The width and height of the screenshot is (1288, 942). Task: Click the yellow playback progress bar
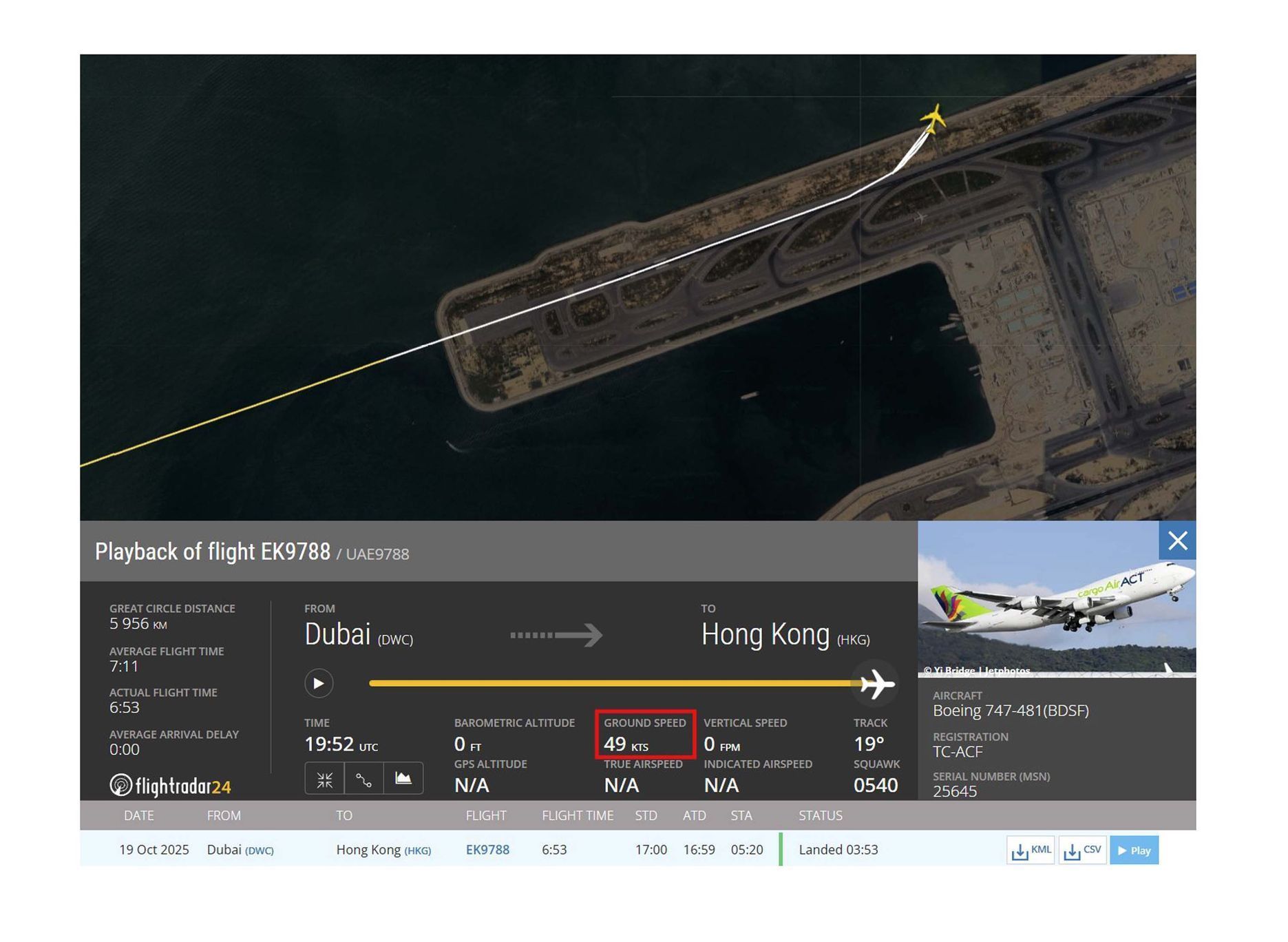pos(606,684)
